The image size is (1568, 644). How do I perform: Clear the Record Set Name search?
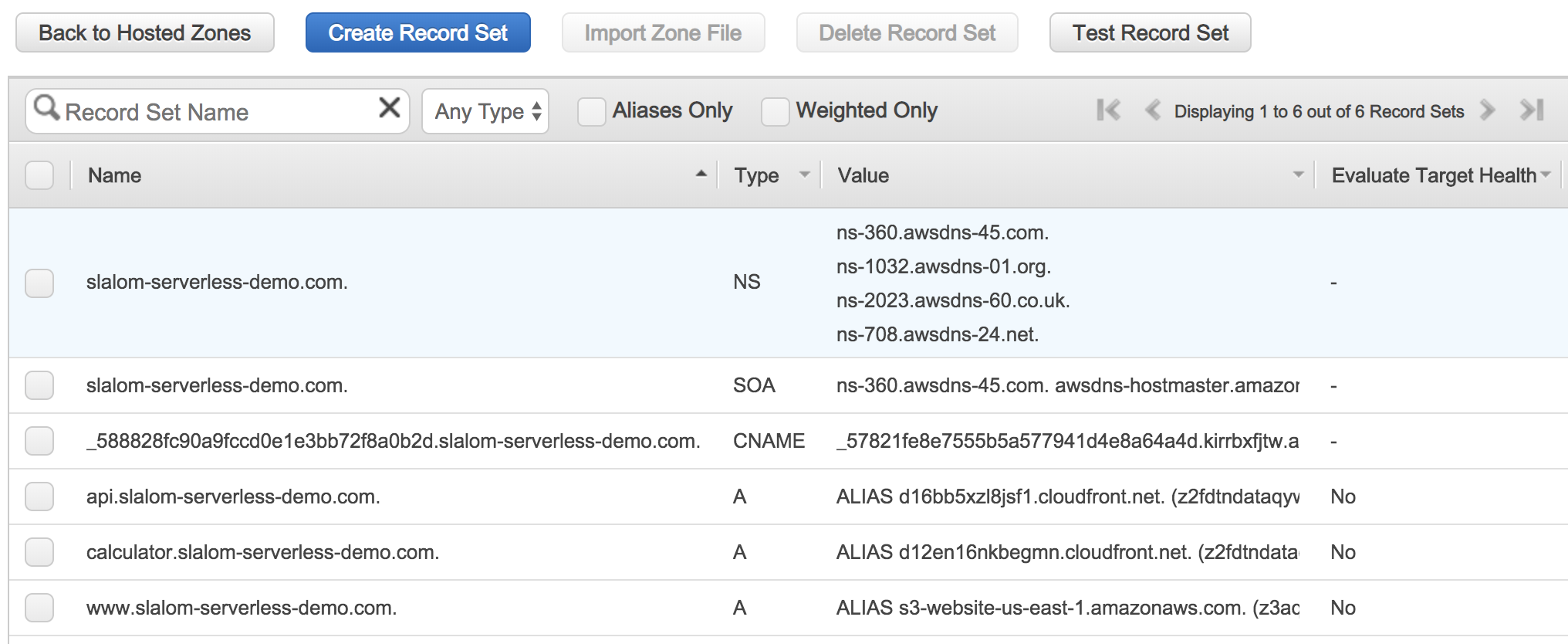390,107
